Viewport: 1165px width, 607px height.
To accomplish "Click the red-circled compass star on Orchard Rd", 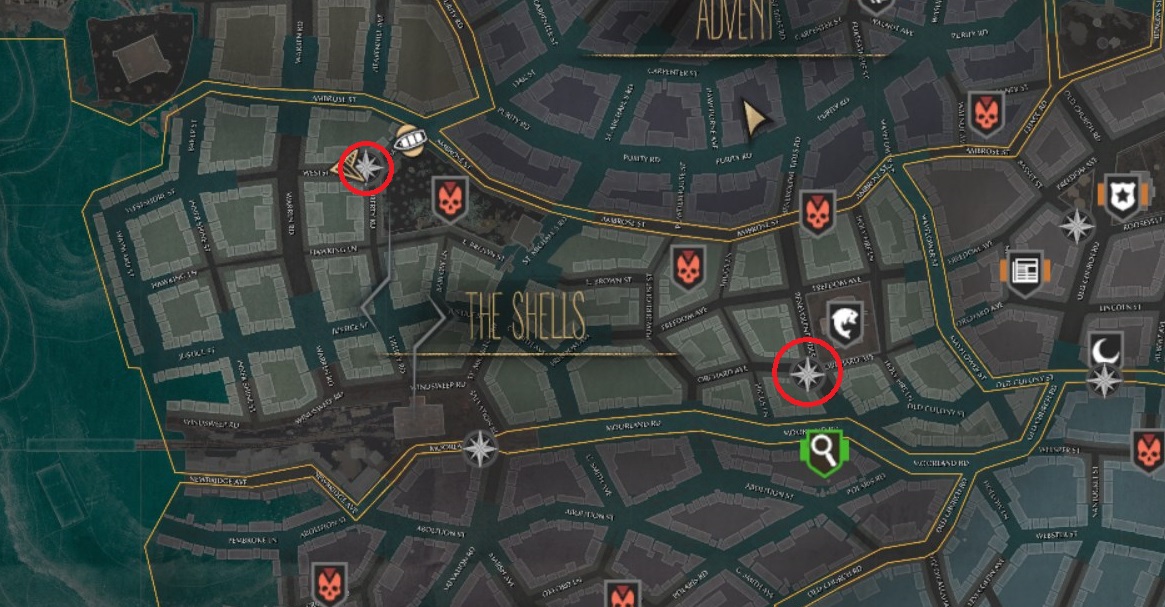I will pyautogui.click(x=807, y=374).
